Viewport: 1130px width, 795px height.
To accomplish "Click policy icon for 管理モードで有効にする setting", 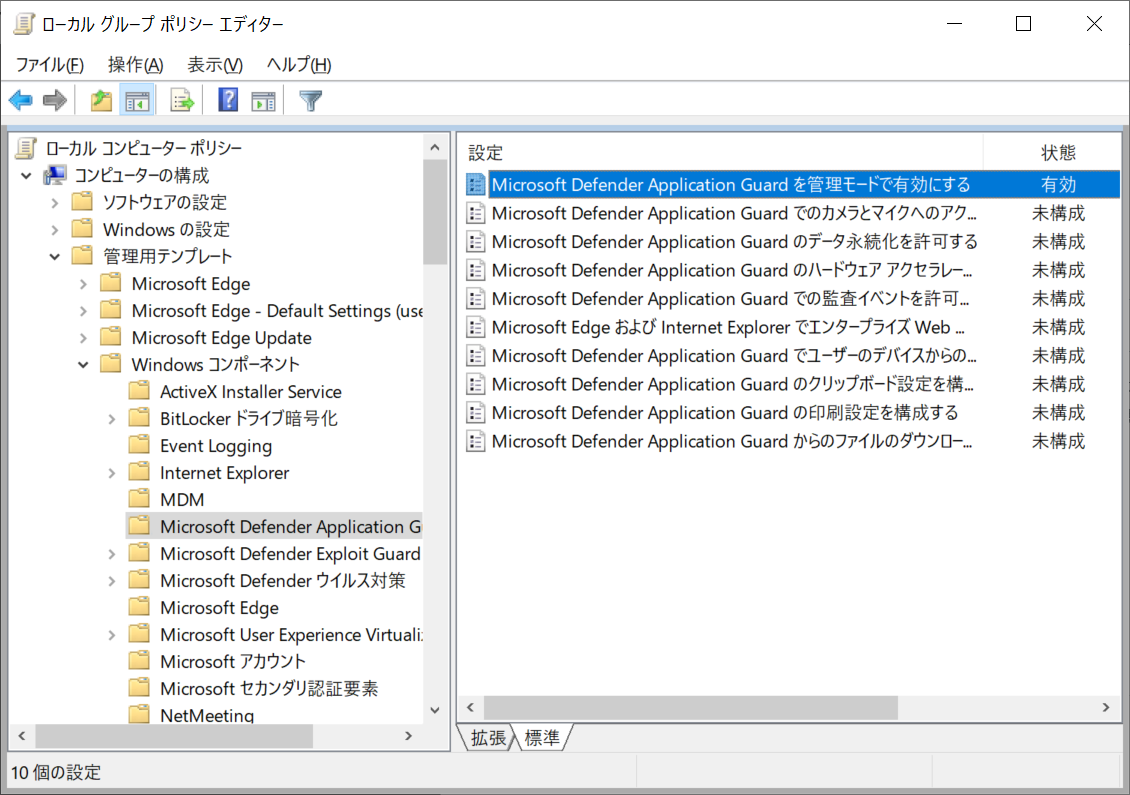I will click(x=476, y=185).
